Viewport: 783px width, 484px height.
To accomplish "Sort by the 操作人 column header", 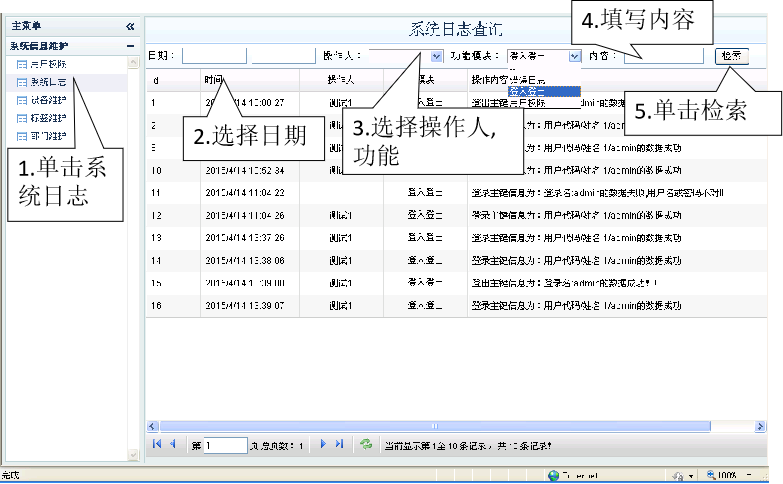I will point(341,80).
